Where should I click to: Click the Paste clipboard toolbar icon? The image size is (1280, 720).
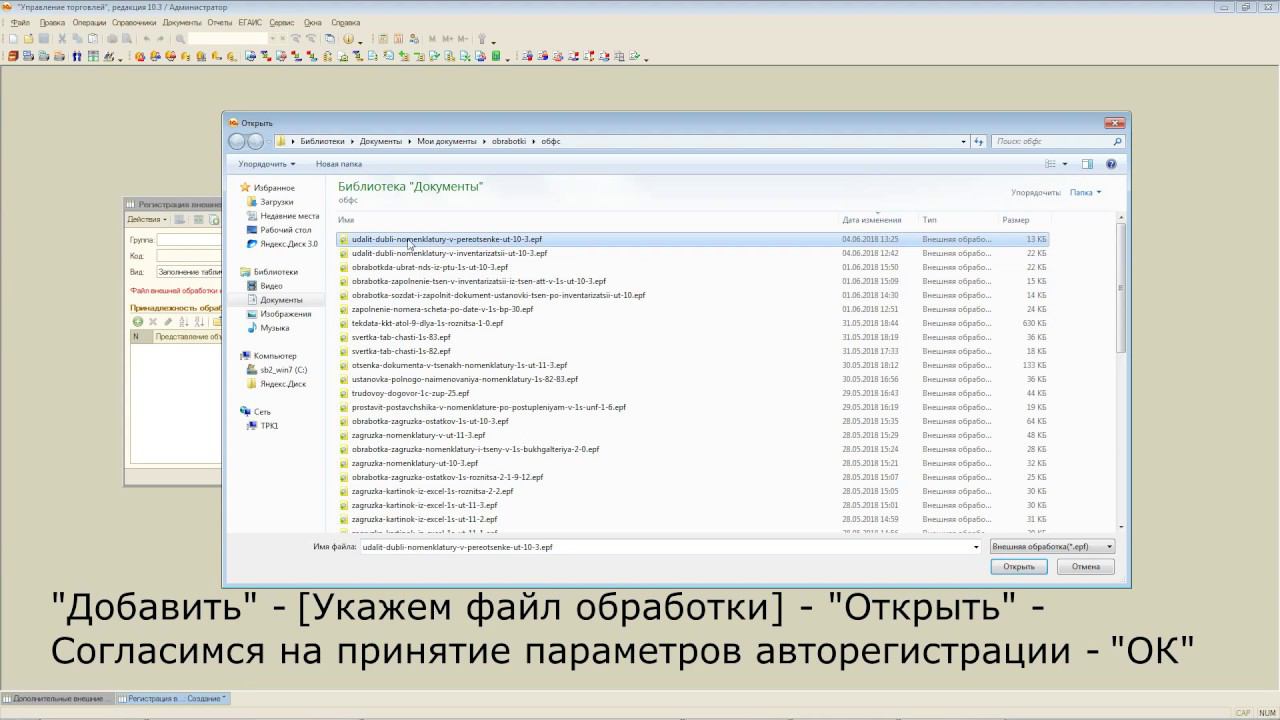(x=92, y=39)
